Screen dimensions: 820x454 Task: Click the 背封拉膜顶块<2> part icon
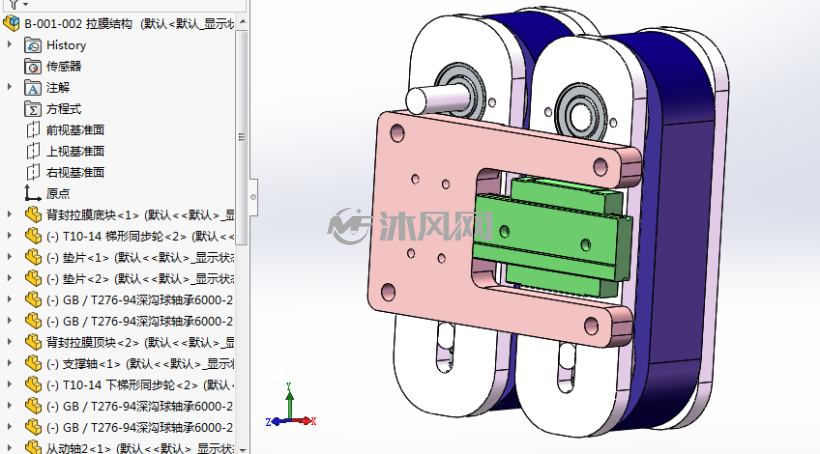pyautogui.click(x=33, y=342)
